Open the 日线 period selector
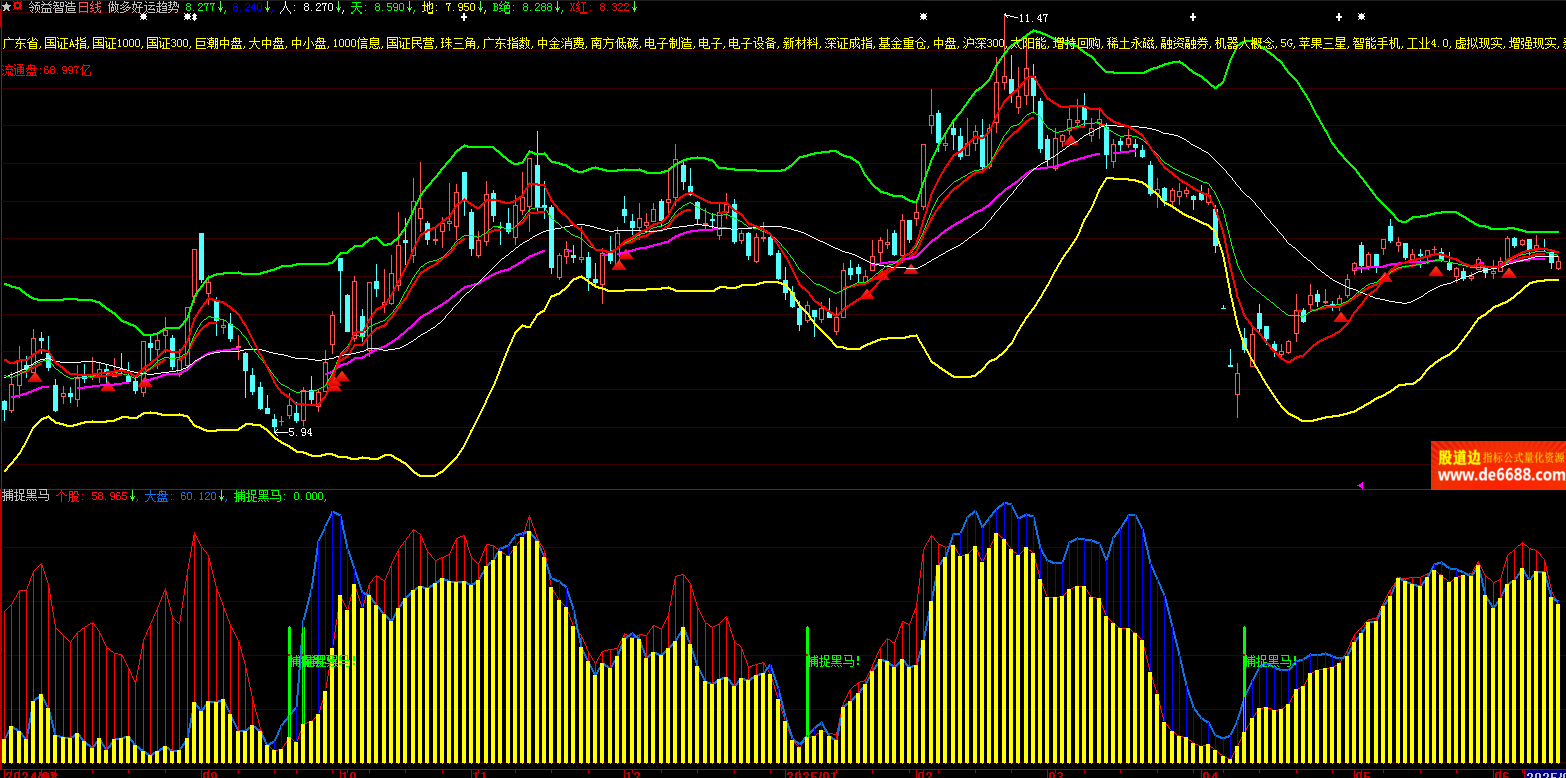 click(x=90, y=7)
